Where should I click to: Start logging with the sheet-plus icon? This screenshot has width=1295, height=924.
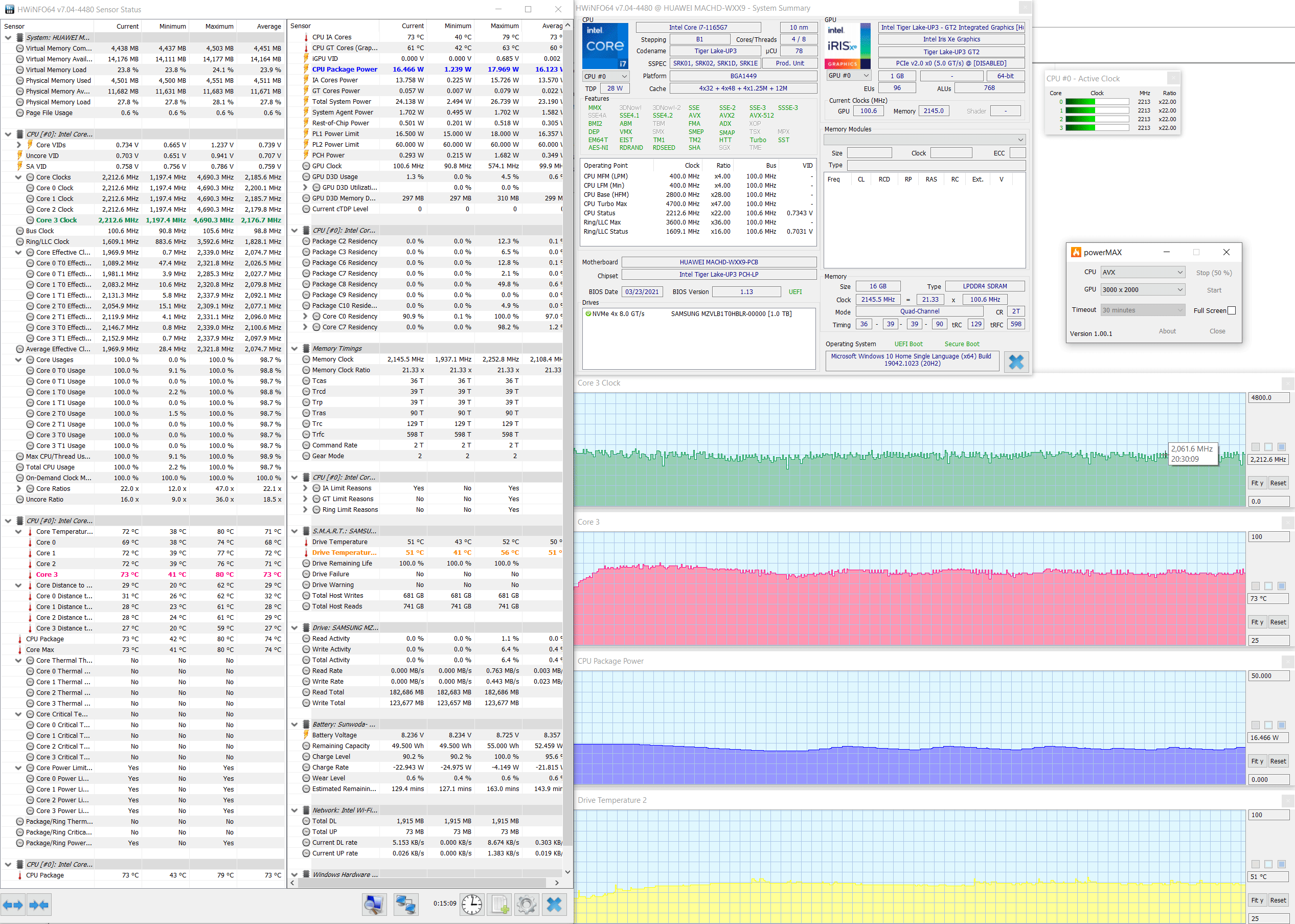pyautogui.click(x=500, y=904)
